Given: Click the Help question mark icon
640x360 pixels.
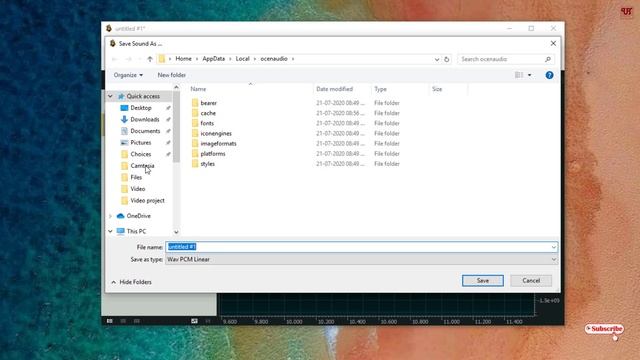Looking at the screenshot, I should (549, 75).
